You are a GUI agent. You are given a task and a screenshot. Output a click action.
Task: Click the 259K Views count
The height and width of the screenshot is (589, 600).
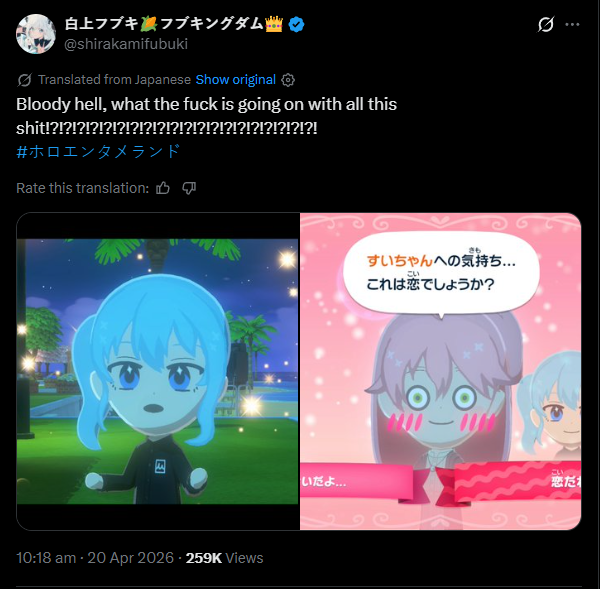[x=224, y=558]
